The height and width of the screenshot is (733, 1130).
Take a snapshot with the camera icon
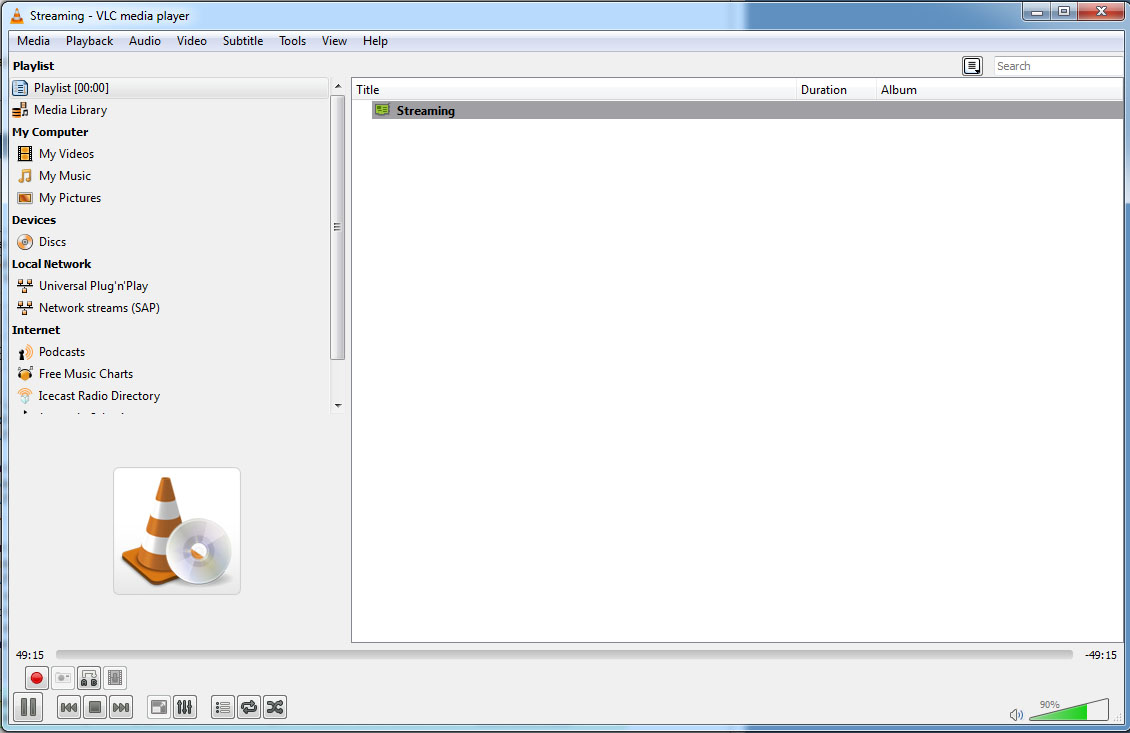(x=63, y=678)
